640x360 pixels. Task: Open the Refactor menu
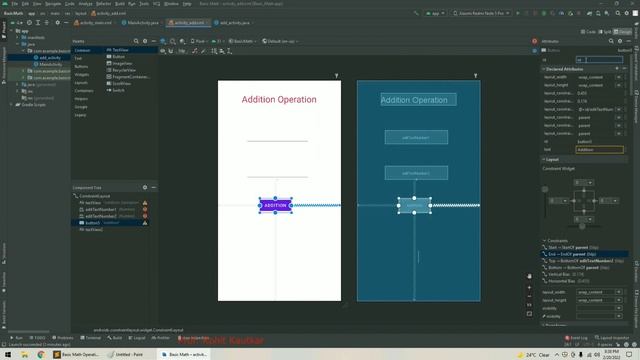click(x=103, y=4)
